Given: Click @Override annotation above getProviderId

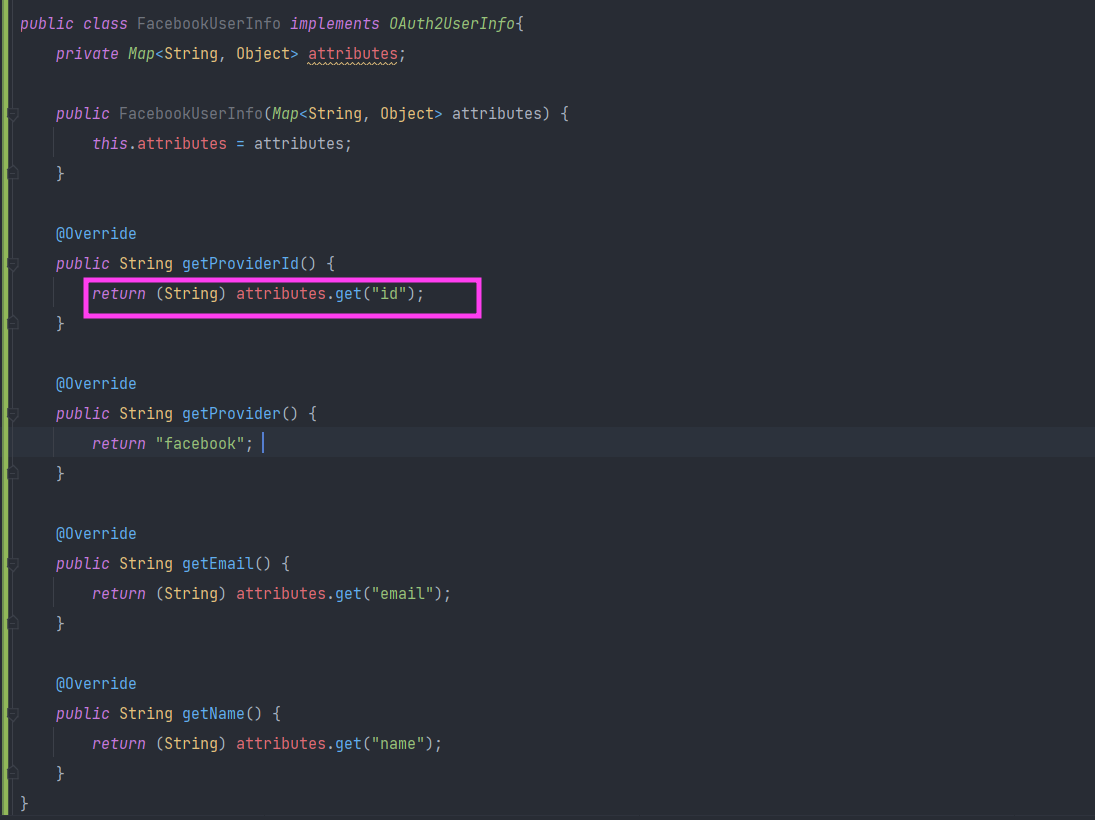Looking at the screenshot, I should click(96, 234).
